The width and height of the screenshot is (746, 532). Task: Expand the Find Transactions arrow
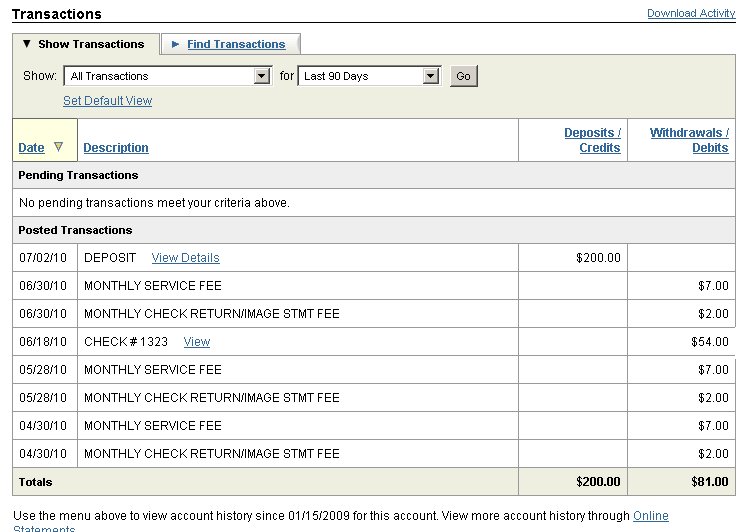coord(175,44)
